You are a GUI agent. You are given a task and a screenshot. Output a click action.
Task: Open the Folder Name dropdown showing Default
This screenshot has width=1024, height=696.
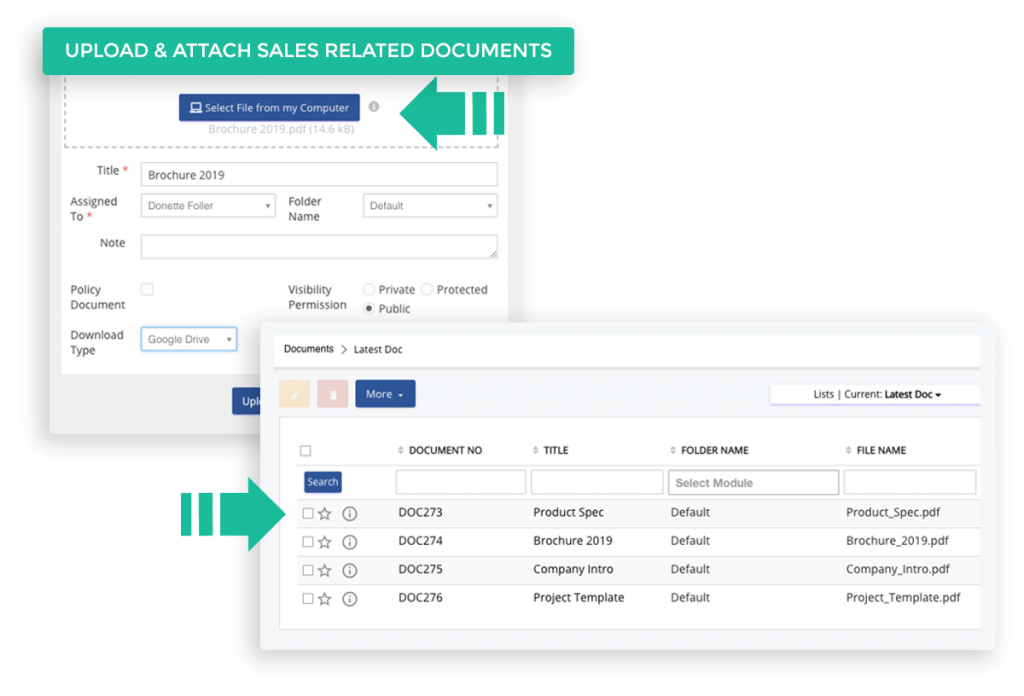click(429, 205)
